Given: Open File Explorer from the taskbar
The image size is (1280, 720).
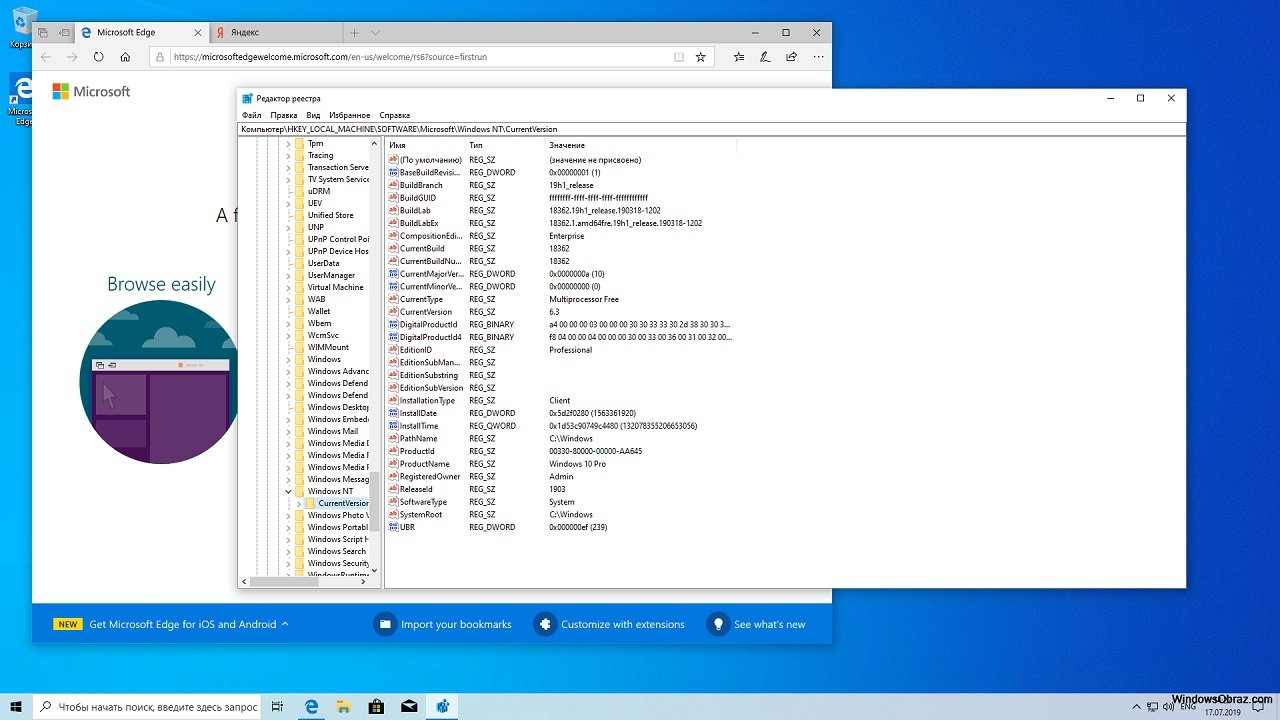Looking at the screenshot, I should tap(343, 706).
